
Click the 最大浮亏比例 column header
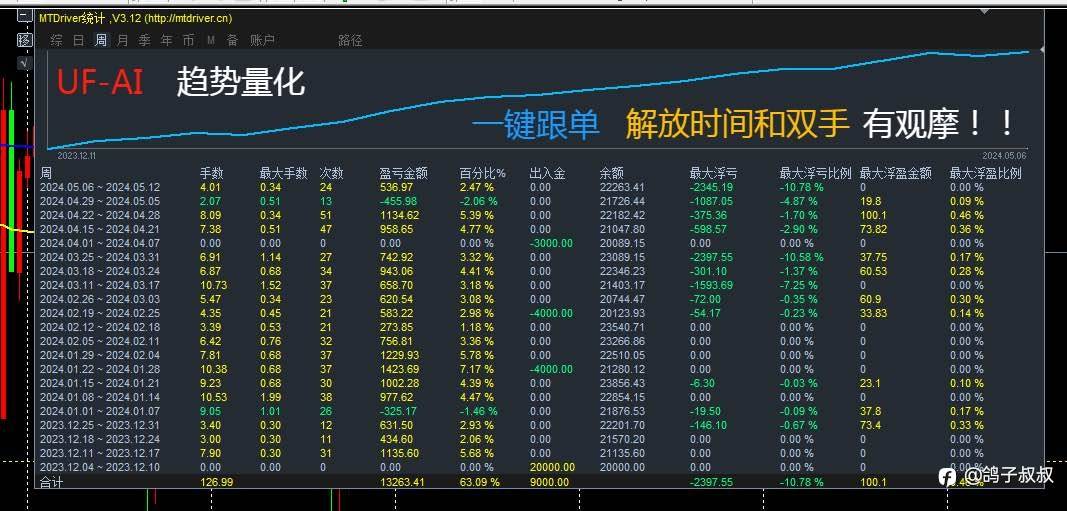point(815,174)
